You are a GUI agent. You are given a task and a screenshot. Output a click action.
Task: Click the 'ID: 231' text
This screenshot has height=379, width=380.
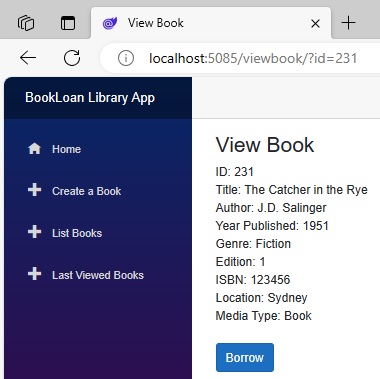[235, 172]
